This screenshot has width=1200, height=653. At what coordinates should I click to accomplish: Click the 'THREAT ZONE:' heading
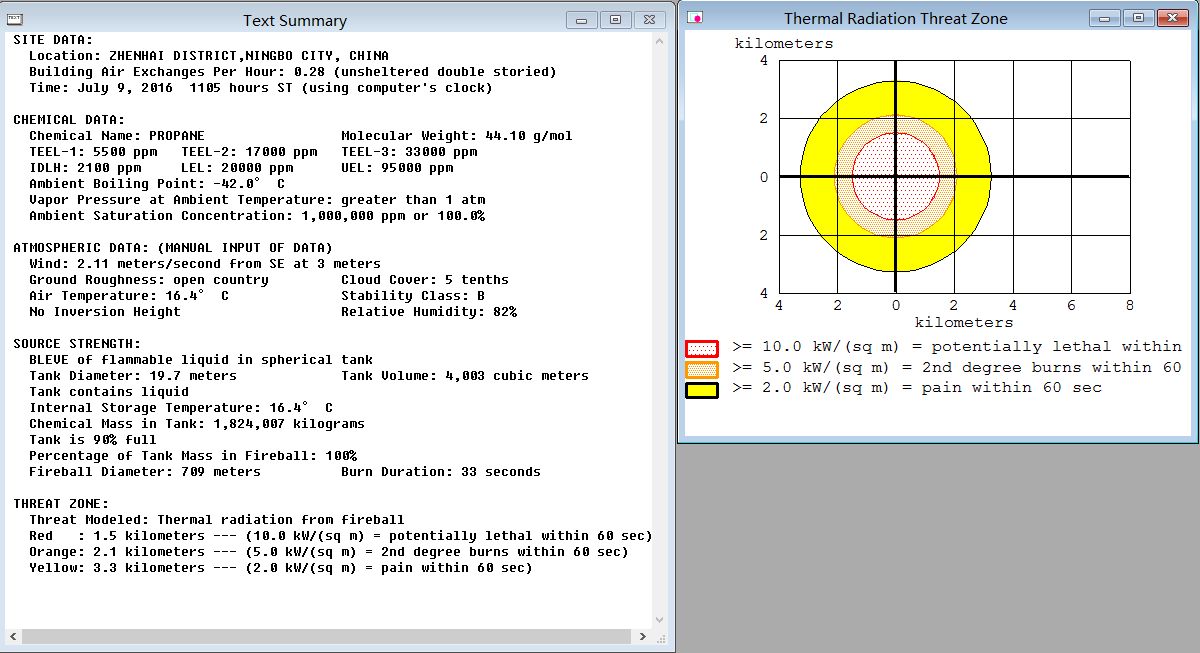(61, 504)
